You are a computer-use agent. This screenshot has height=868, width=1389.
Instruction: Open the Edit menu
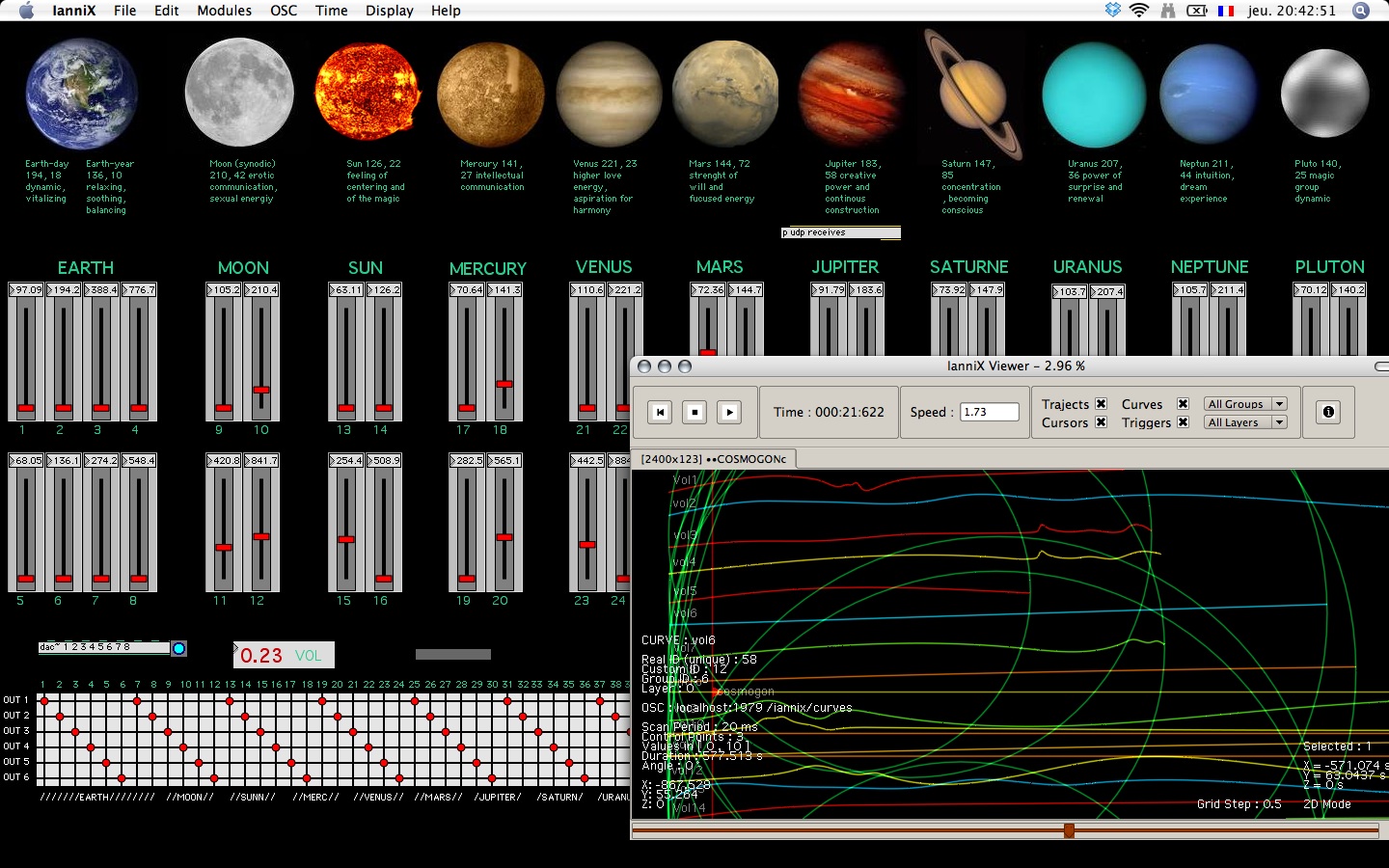click(167, 11)
